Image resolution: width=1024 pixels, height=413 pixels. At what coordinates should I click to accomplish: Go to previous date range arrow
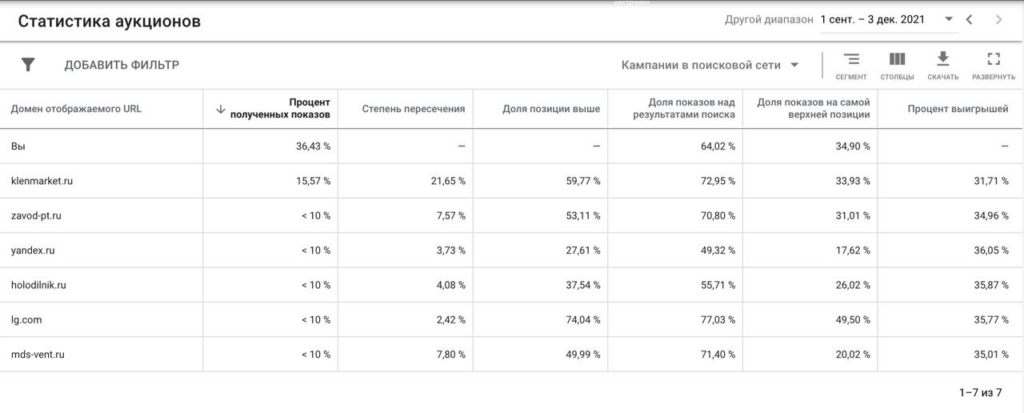[x=969, y=20]
